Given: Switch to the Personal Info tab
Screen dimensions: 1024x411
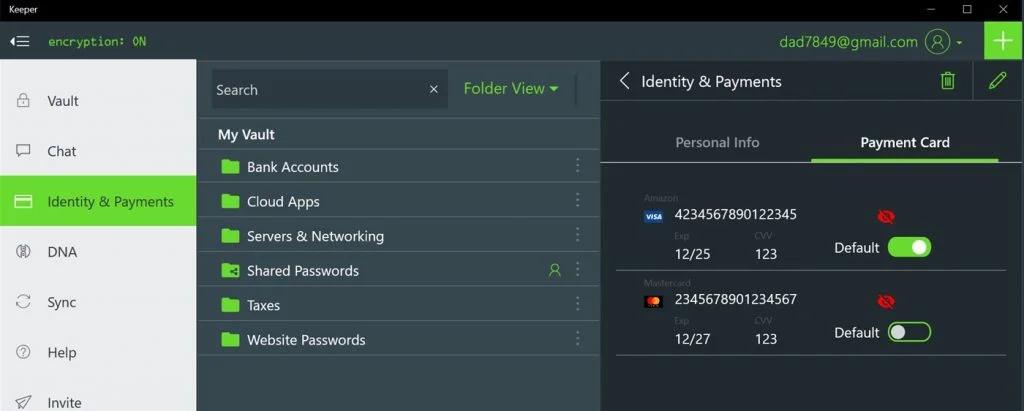Looking at the screenshot, I should (717, 142).
